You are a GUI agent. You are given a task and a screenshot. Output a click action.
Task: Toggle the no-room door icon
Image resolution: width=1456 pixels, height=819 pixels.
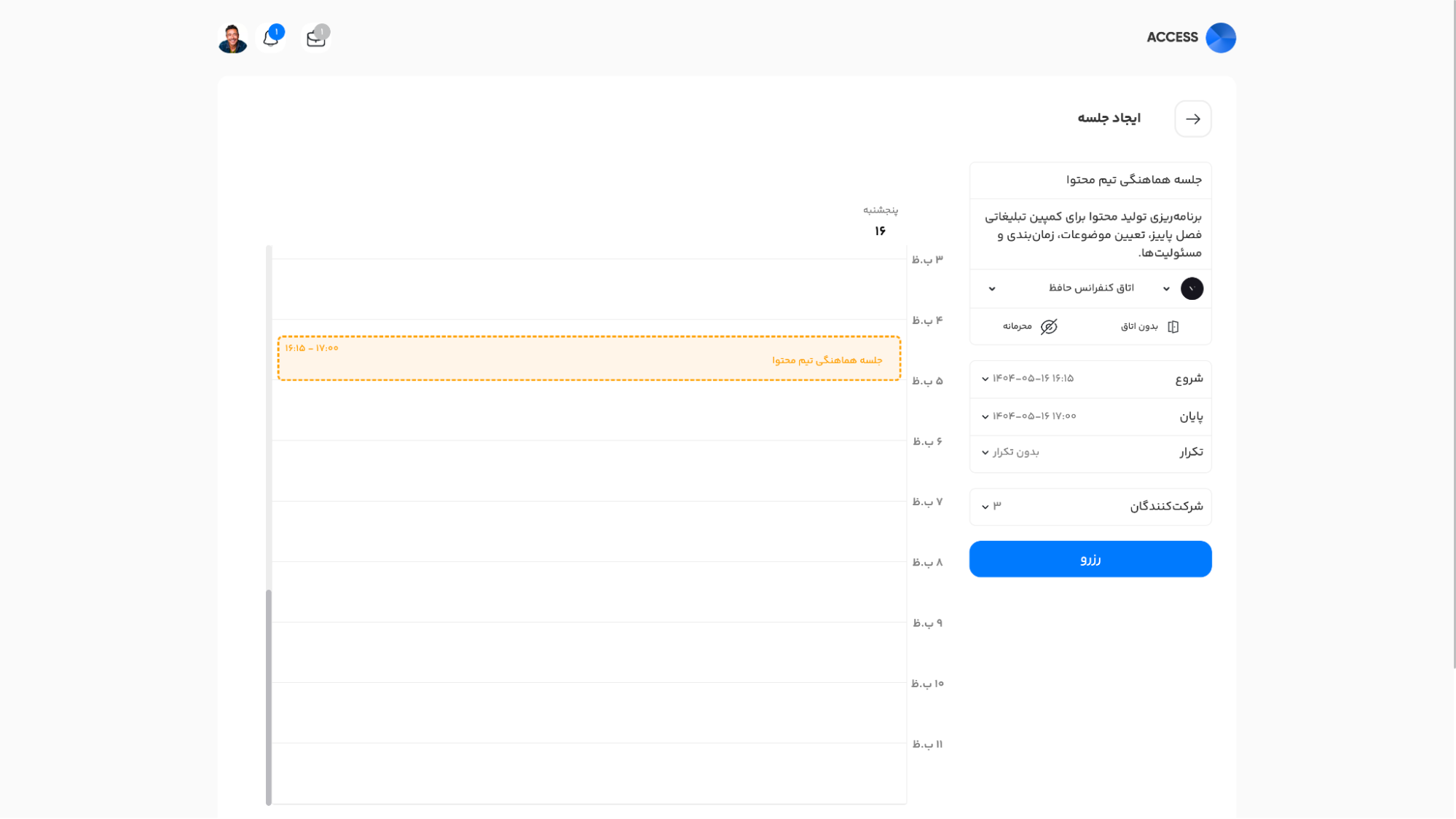(1173, 327)
